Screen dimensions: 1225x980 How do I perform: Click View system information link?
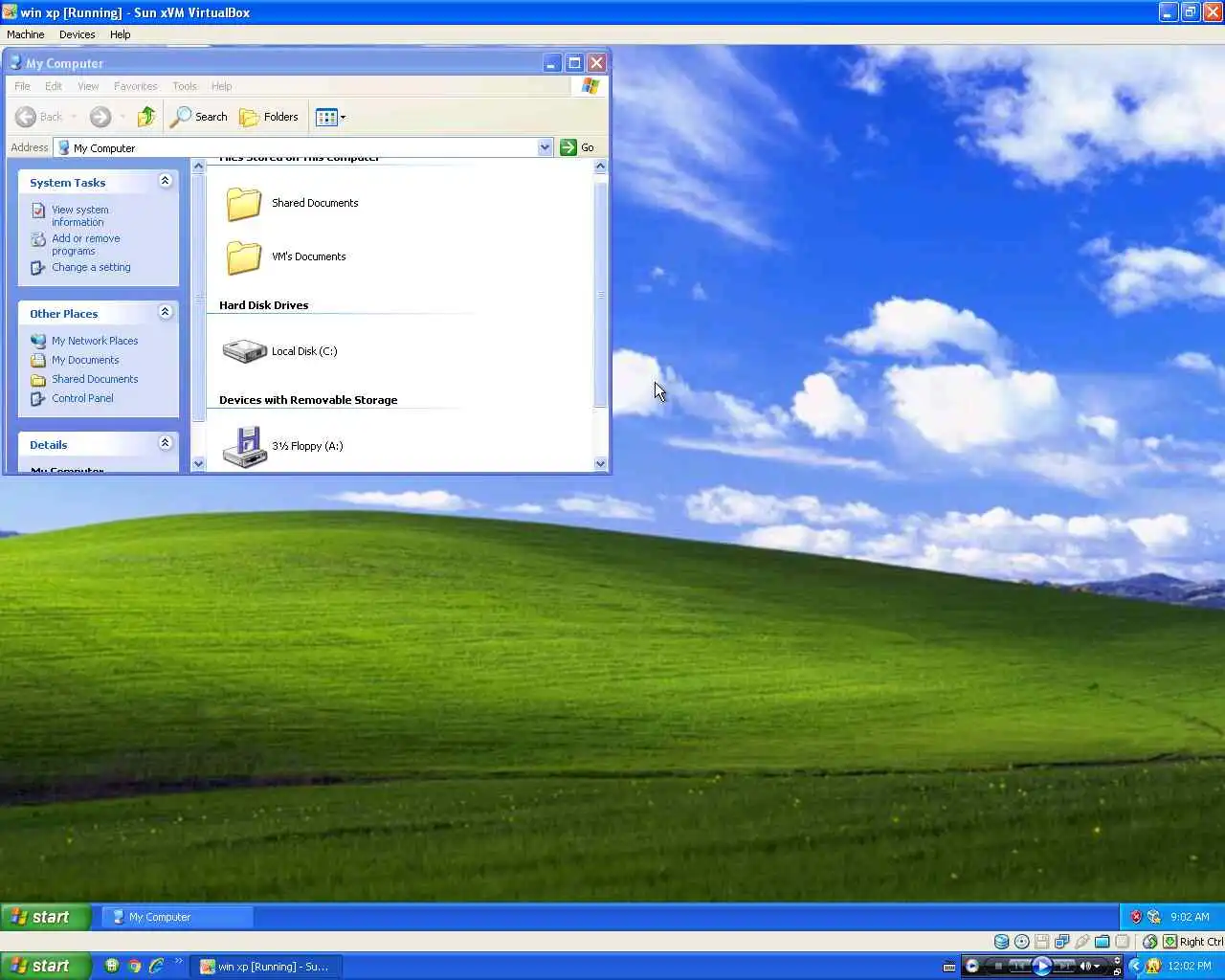coord(79,215)
